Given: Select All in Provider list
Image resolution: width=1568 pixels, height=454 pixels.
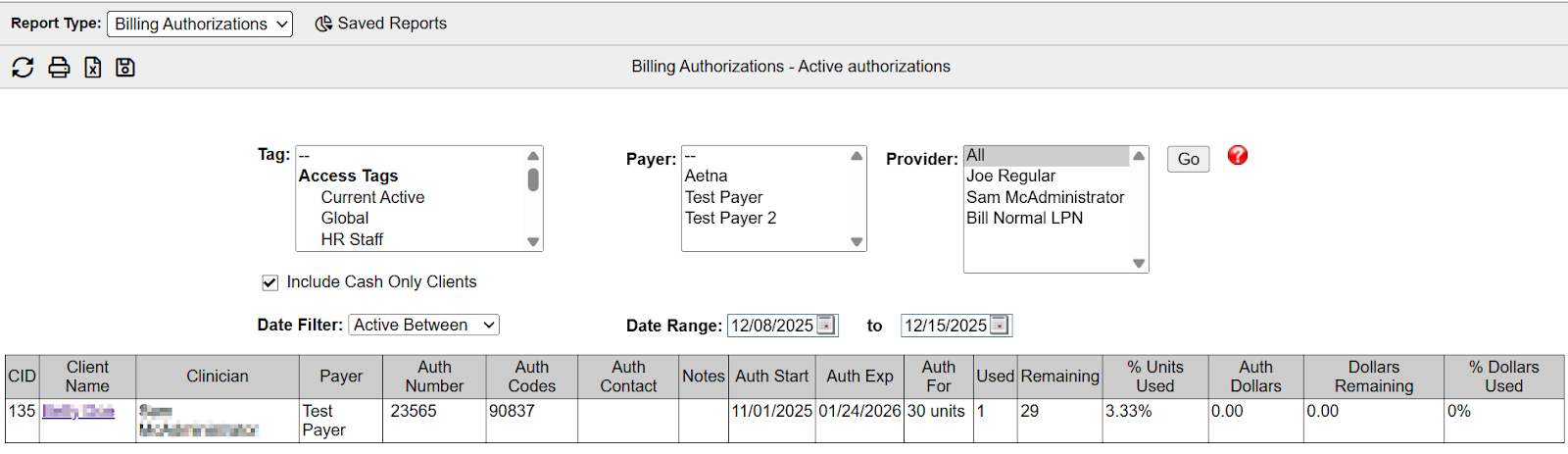Looking at the screenshot, I should click(1047, 156).
